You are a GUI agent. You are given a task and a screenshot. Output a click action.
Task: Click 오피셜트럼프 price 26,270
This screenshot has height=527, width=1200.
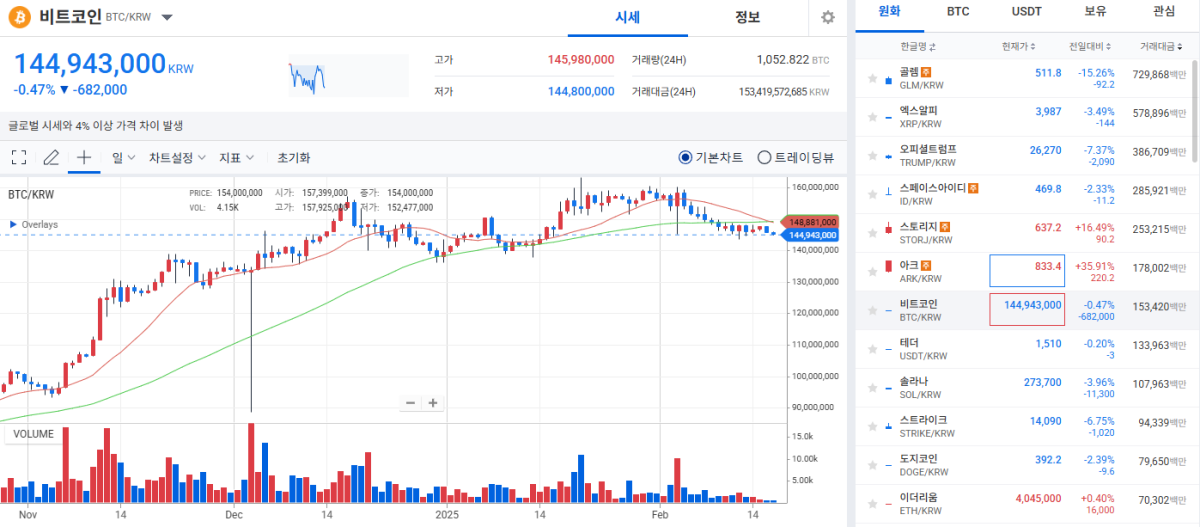point(1046,150)
